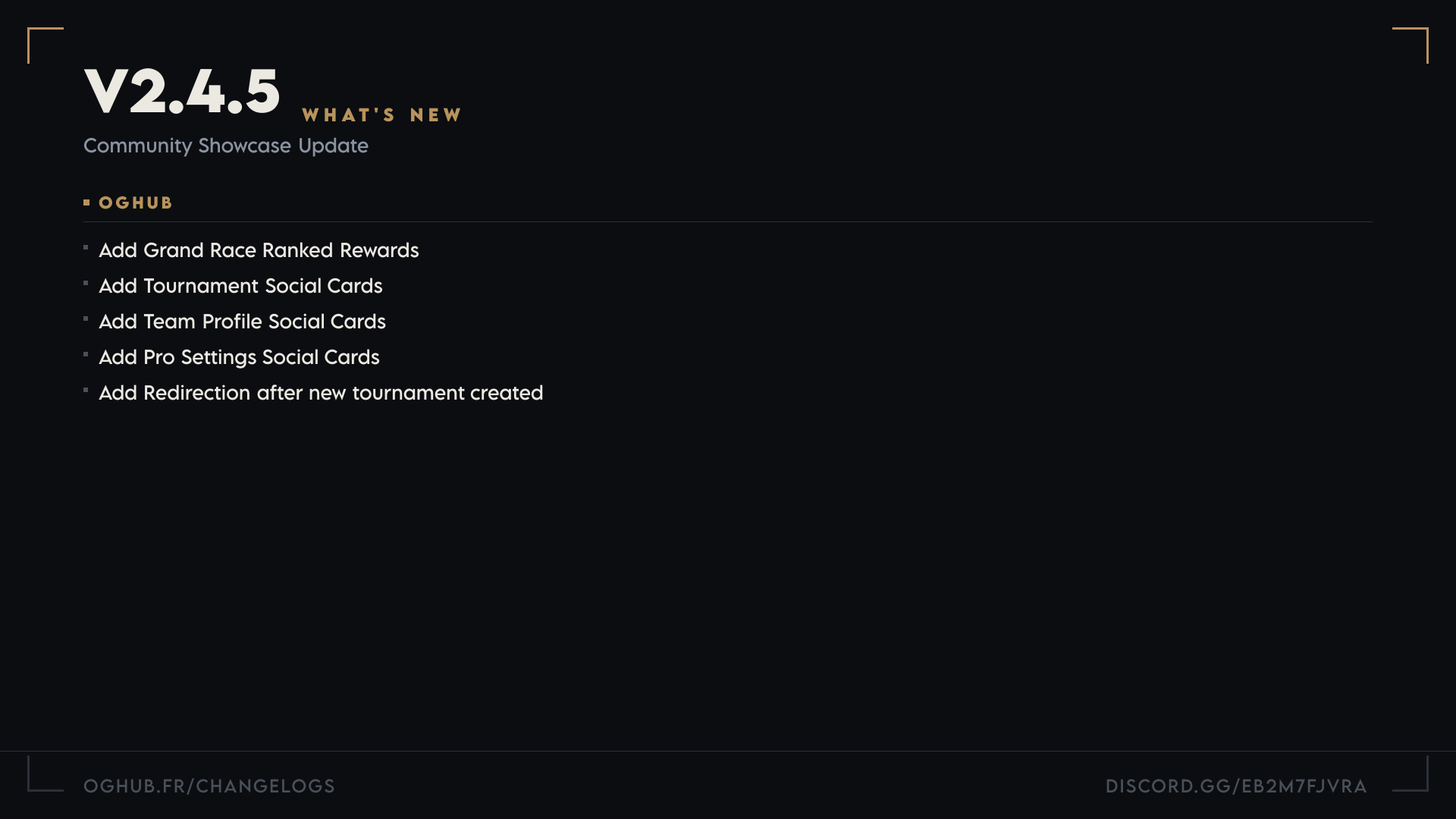Click bullet marker before Team Profile Social Cards
The height and width of the screenshot is (819, 1456).
coord(86,318)
